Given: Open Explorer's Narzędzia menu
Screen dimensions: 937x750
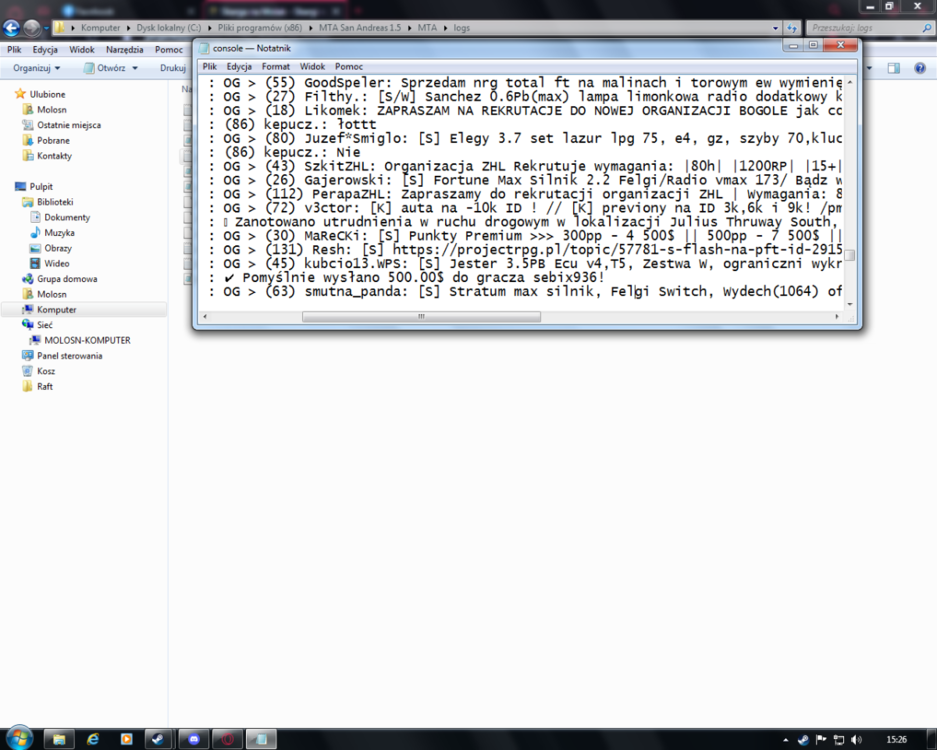Looking at the screenshot, I should 124,50.
